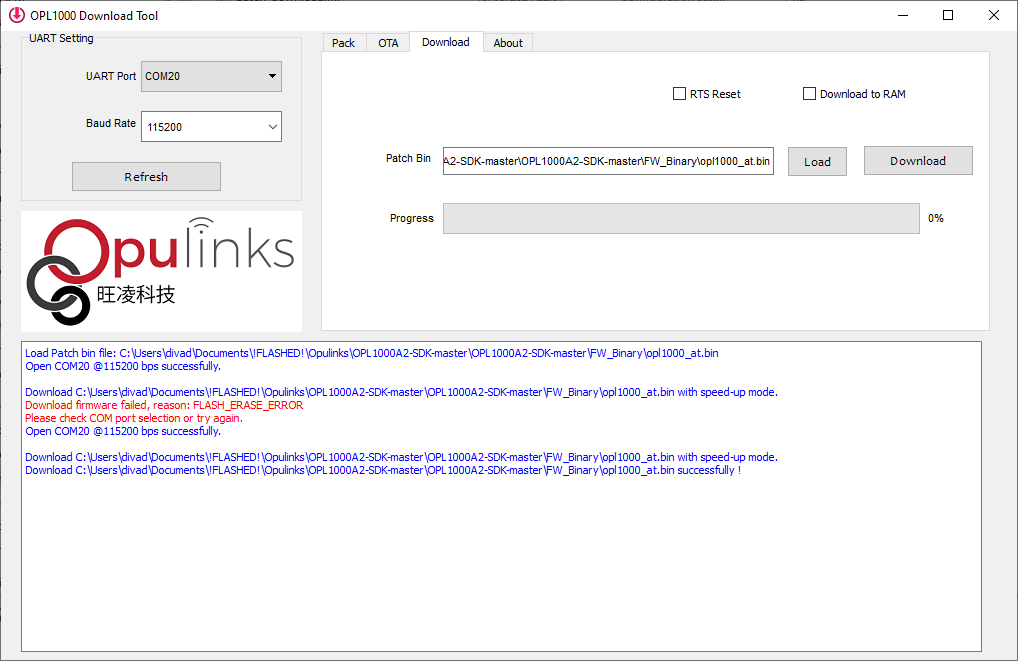Click the 'successfully !' download log line

[383, 470]
